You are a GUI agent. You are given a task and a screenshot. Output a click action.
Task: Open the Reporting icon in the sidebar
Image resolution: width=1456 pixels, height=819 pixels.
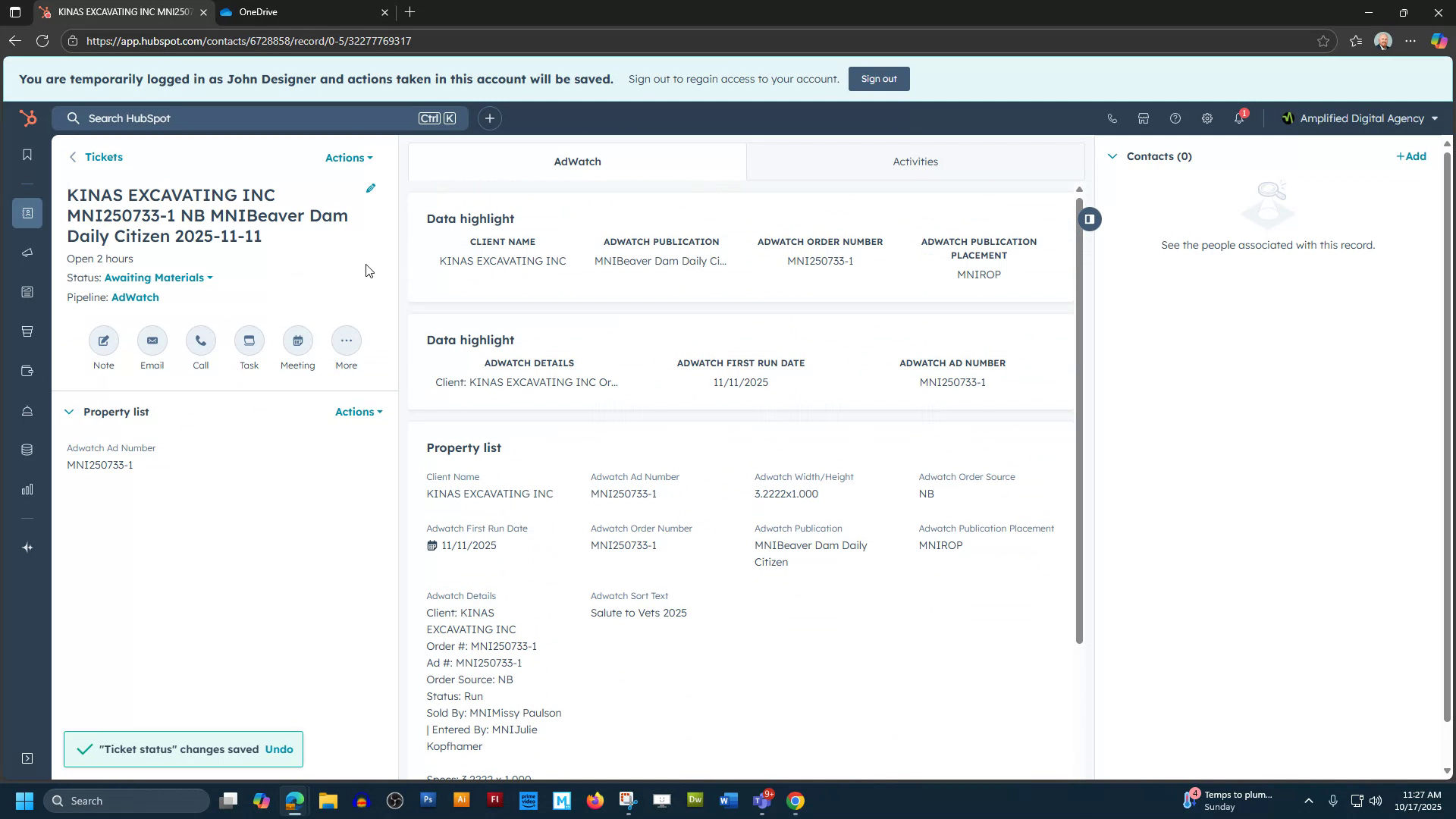27,489
